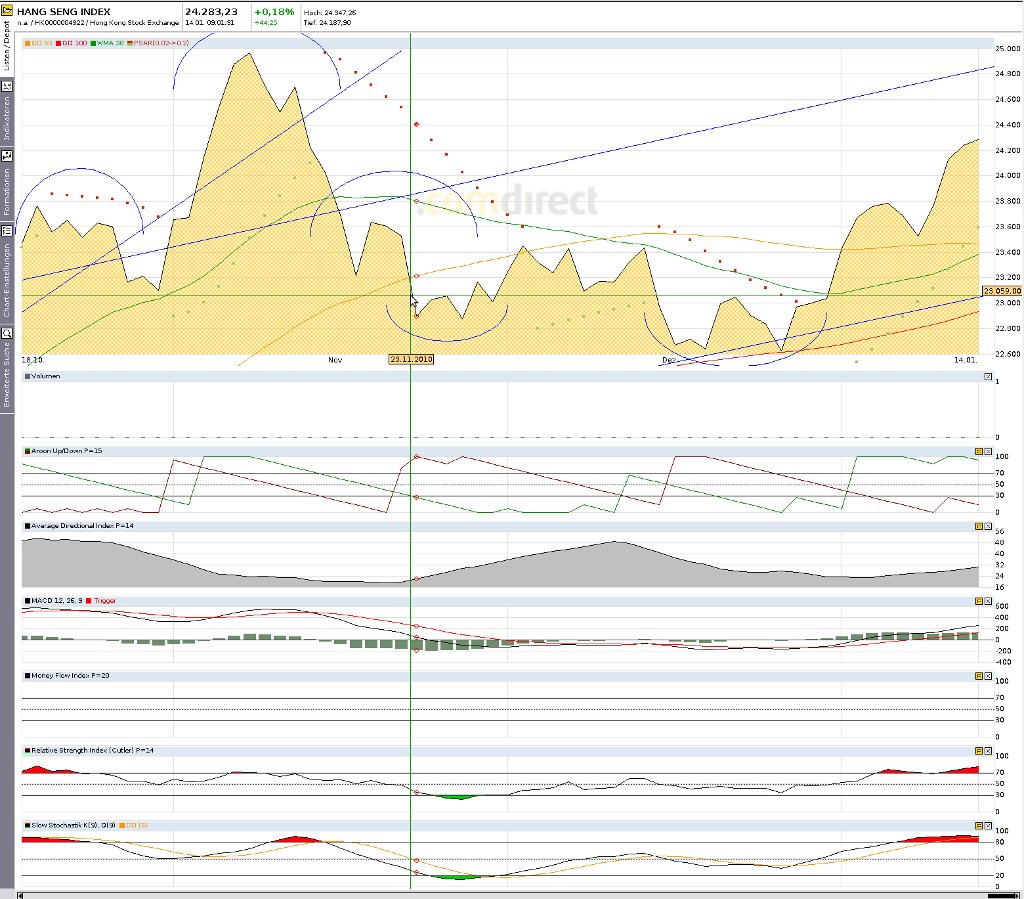Toggle the GD 50 legend entry
The image size is (1024, 899).
coord(41,43)
